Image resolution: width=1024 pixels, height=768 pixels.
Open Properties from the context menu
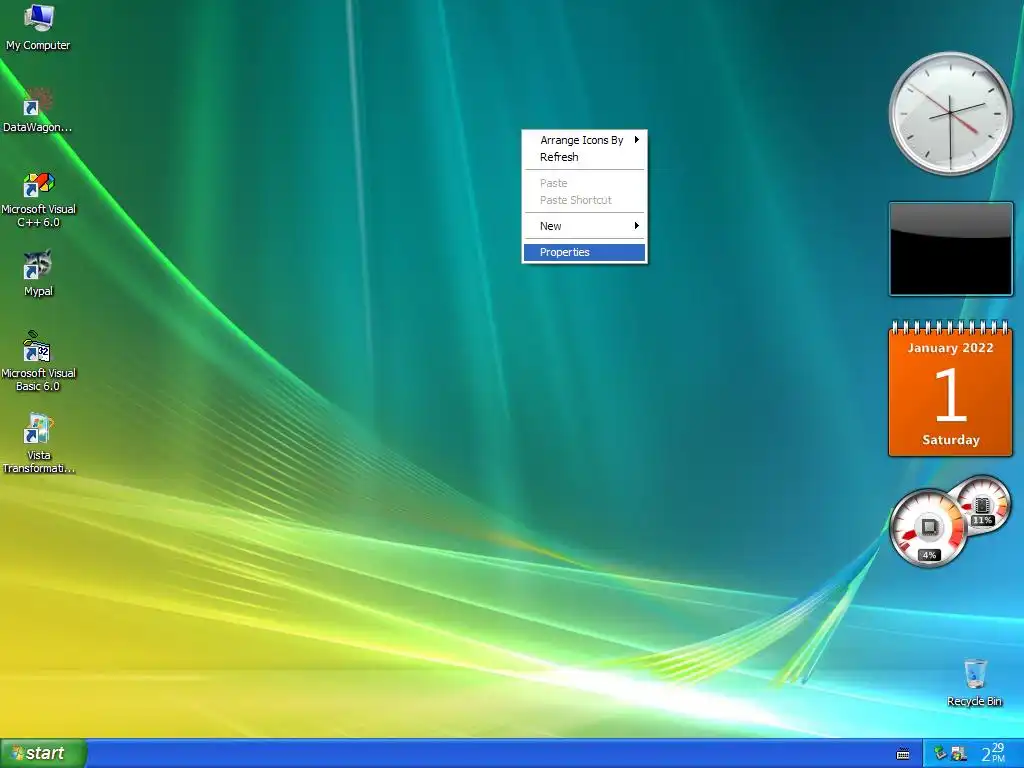click(584, 252)
